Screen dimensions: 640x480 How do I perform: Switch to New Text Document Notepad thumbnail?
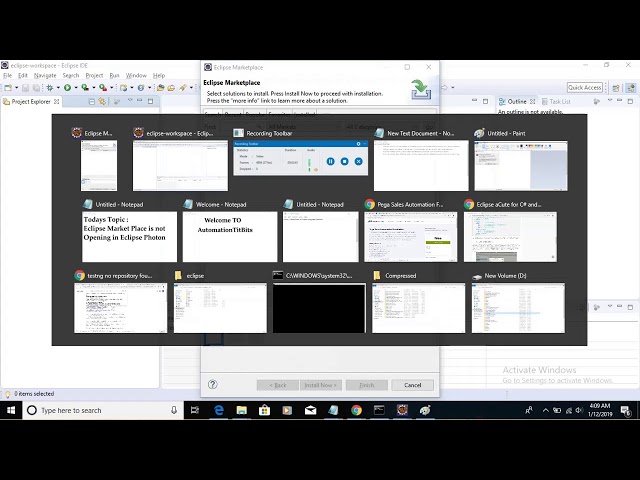(421, 165)
